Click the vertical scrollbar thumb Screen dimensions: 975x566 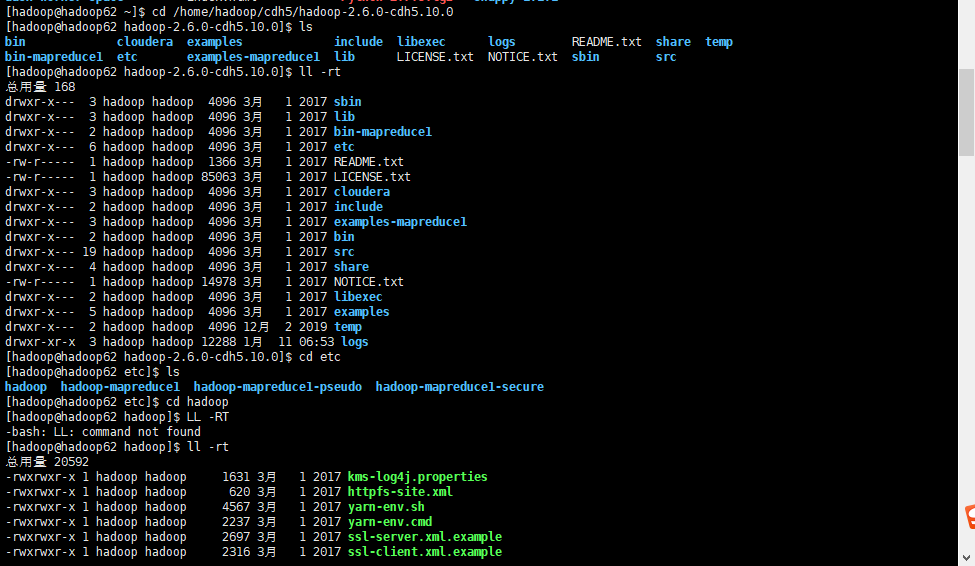click(966, 112)
